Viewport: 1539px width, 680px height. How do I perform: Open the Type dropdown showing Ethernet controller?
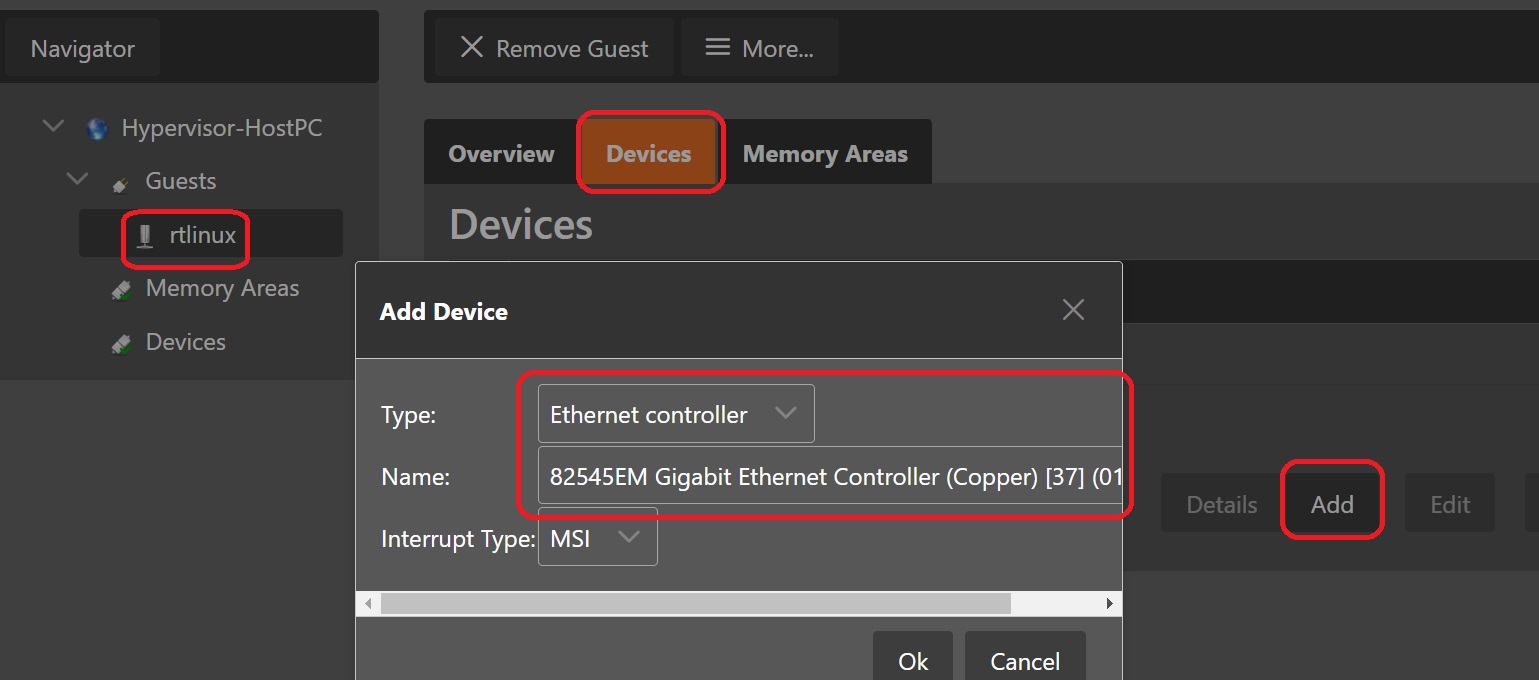676,414
